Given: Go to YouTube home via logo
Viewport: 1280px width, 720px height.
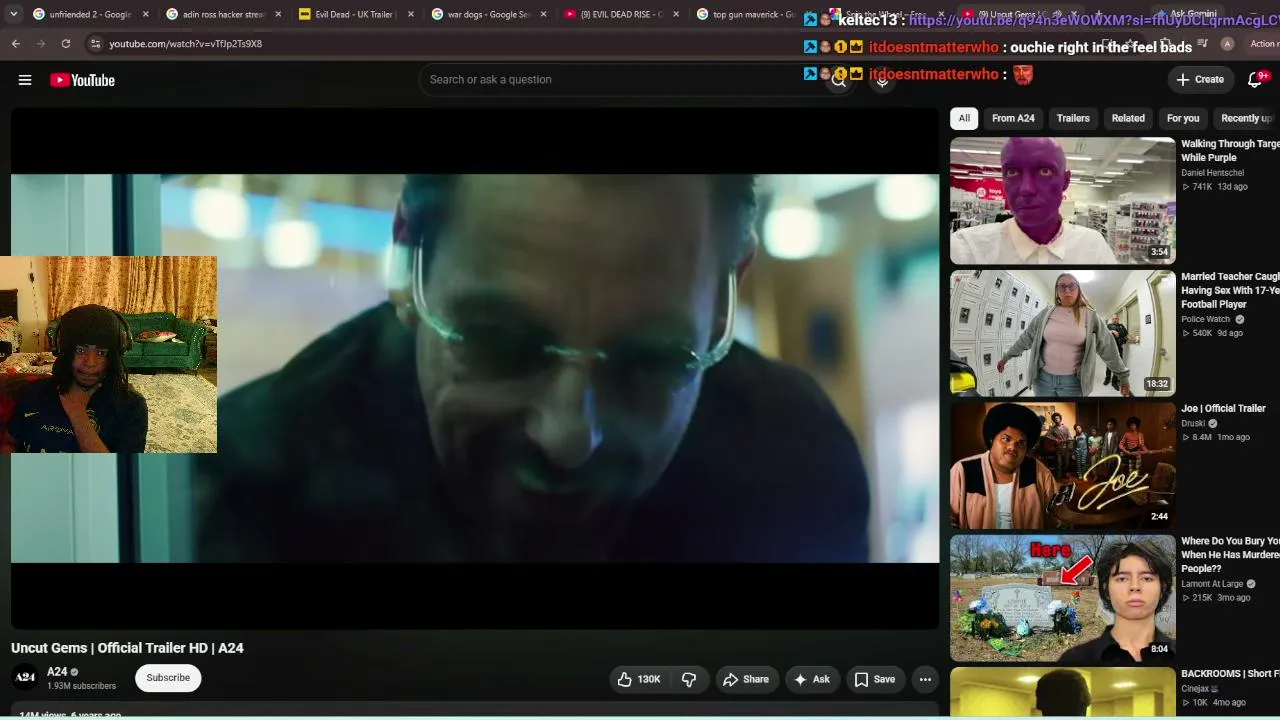Looking at the screenshot, I should (x=83, y=80).
